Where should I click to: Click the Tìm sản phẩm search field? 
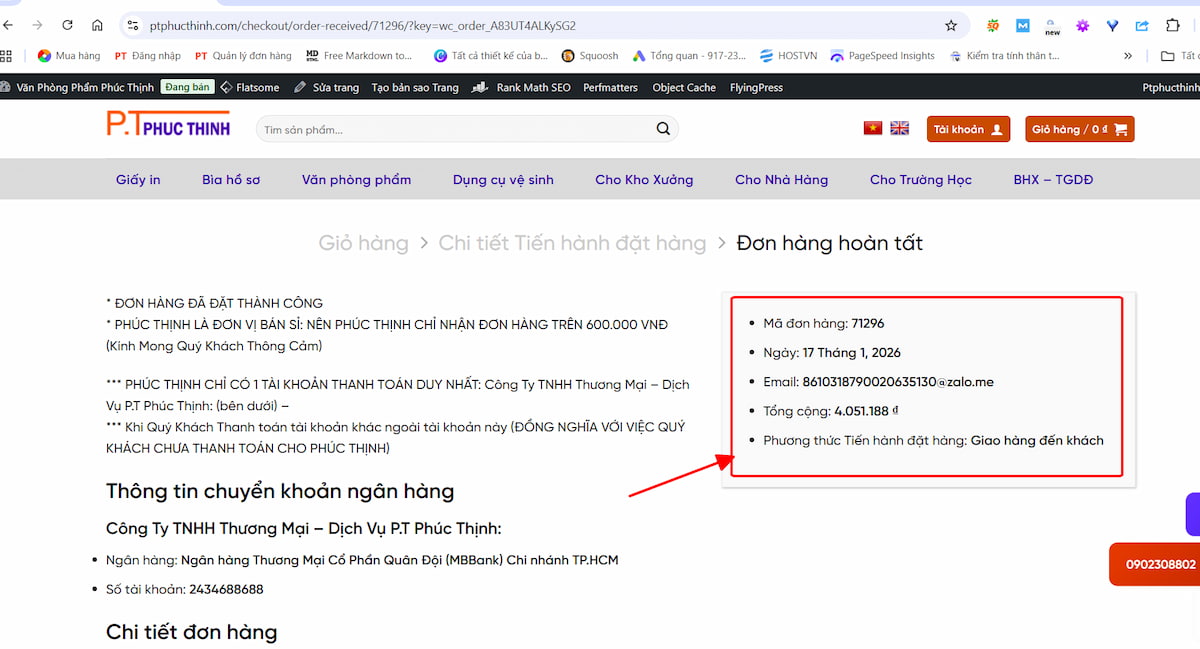(x=450, y=129)
